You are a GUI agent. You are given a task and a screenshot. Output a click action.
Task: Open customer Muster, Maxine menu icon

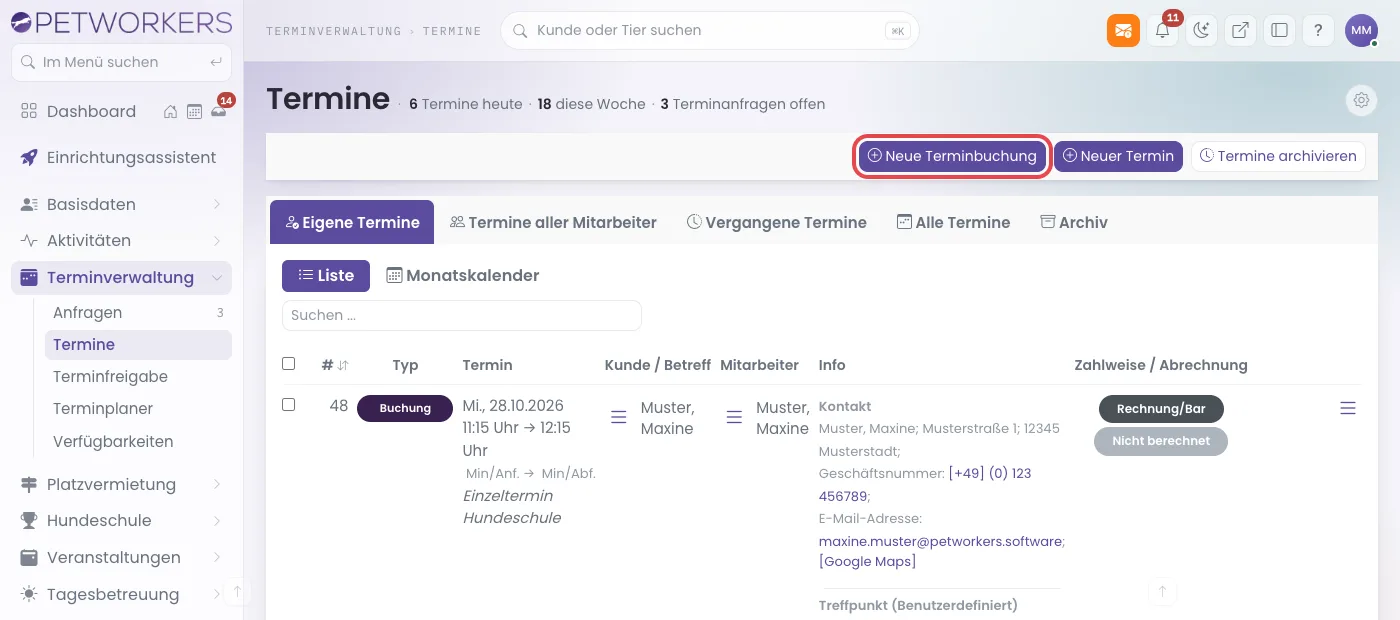pos(619,415)
